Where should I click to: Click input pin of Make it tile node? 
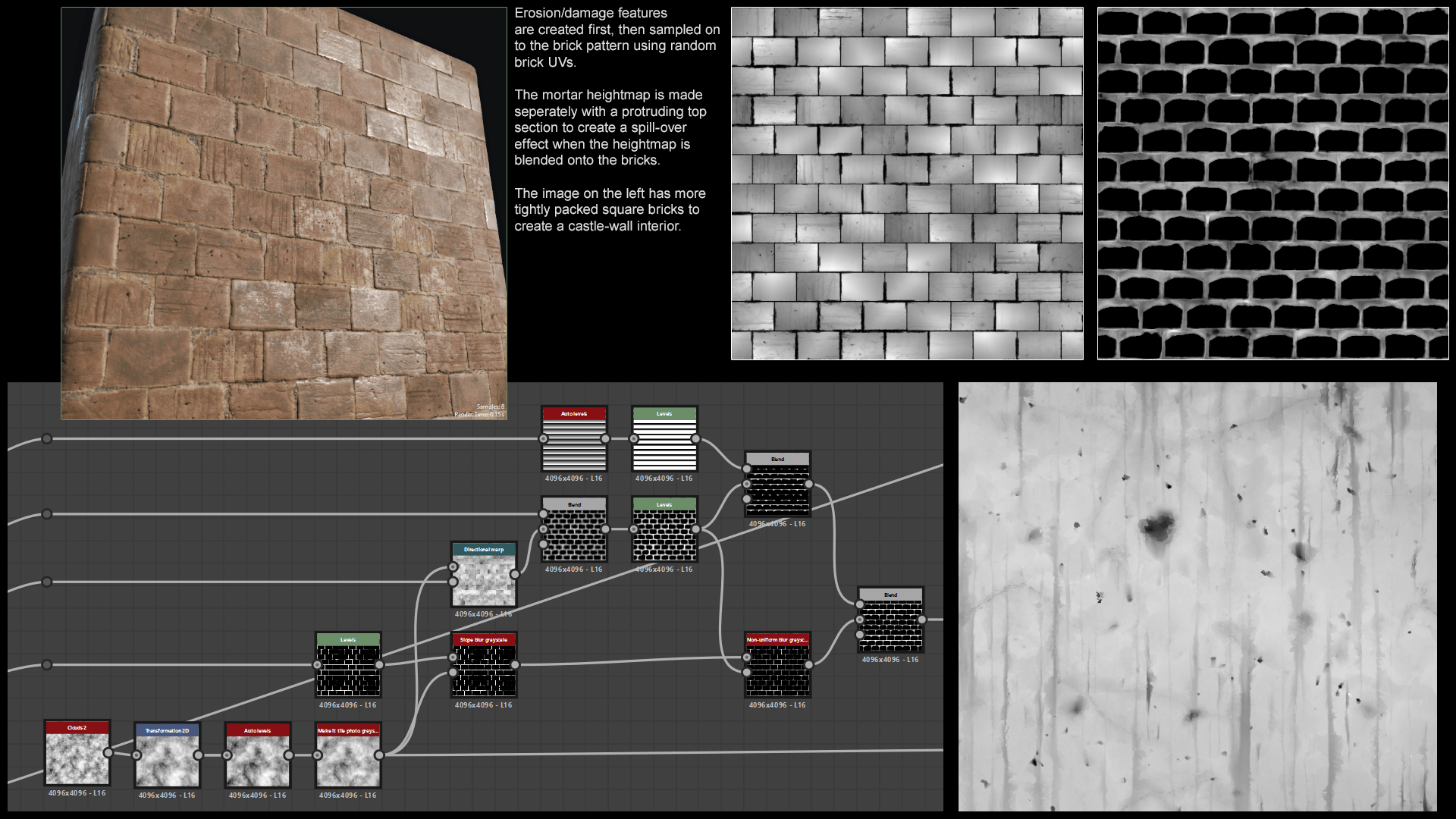tap(317, 755)
